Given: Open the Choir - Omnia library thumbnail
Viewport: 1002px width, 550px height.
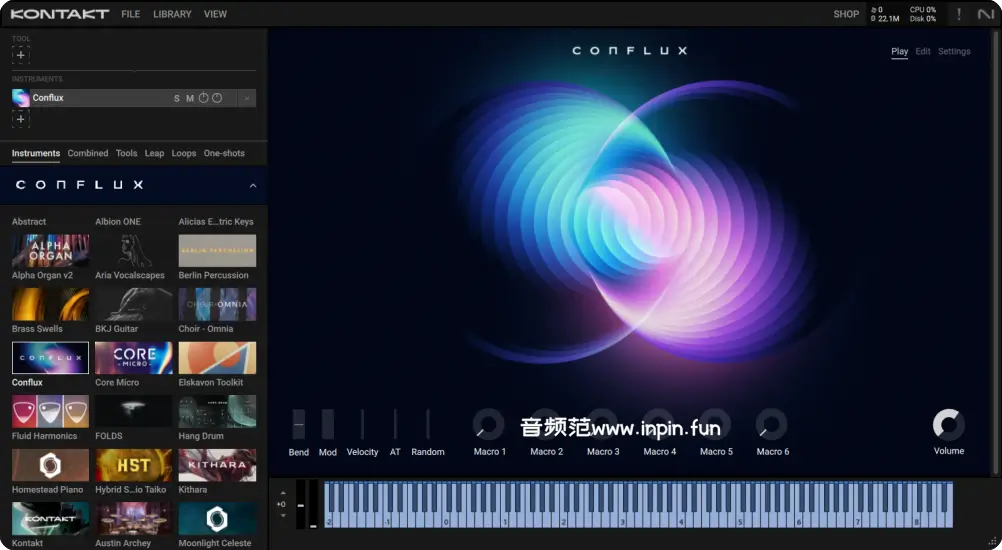Looking at the screenshot, I should pos(217,304).
